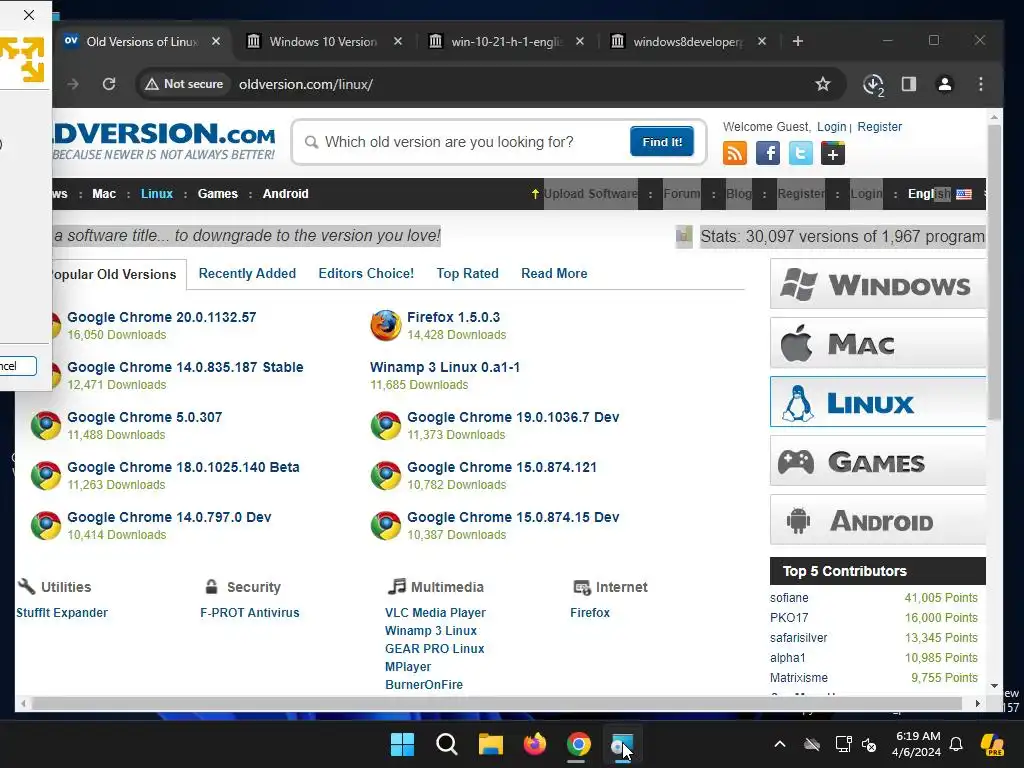Open Mac platform banner
Viewport: 1024px width, 768px height.
coord(878,343)
